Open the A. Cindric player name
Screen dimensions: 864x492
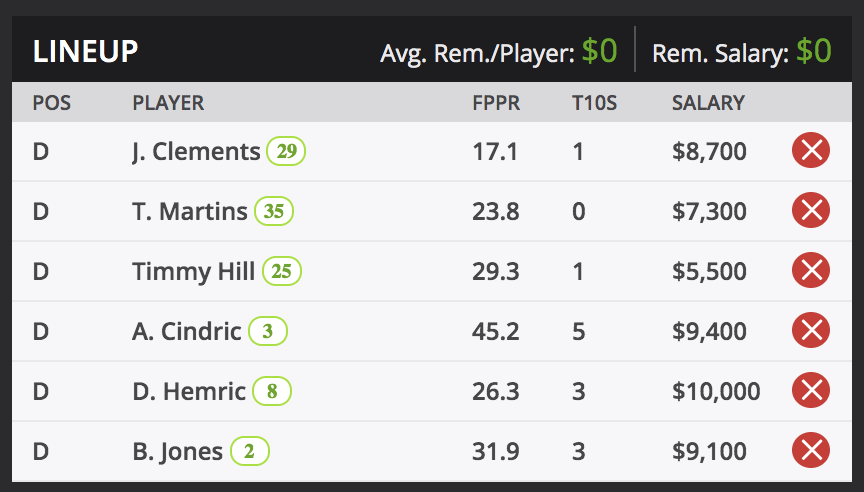point(187,332)
